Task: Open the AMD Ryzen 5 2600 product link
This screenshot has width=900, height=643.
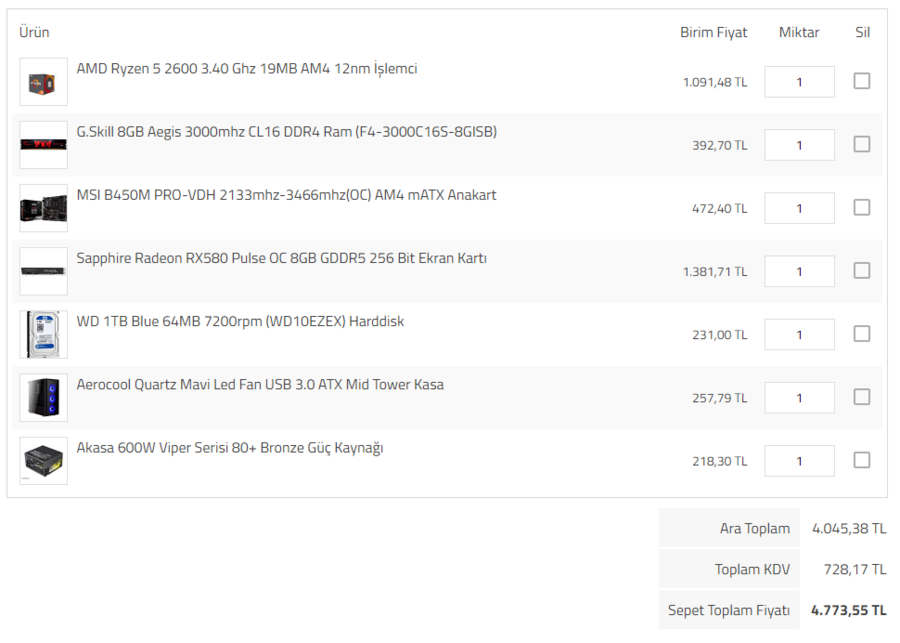Action: tap(246, 69)
